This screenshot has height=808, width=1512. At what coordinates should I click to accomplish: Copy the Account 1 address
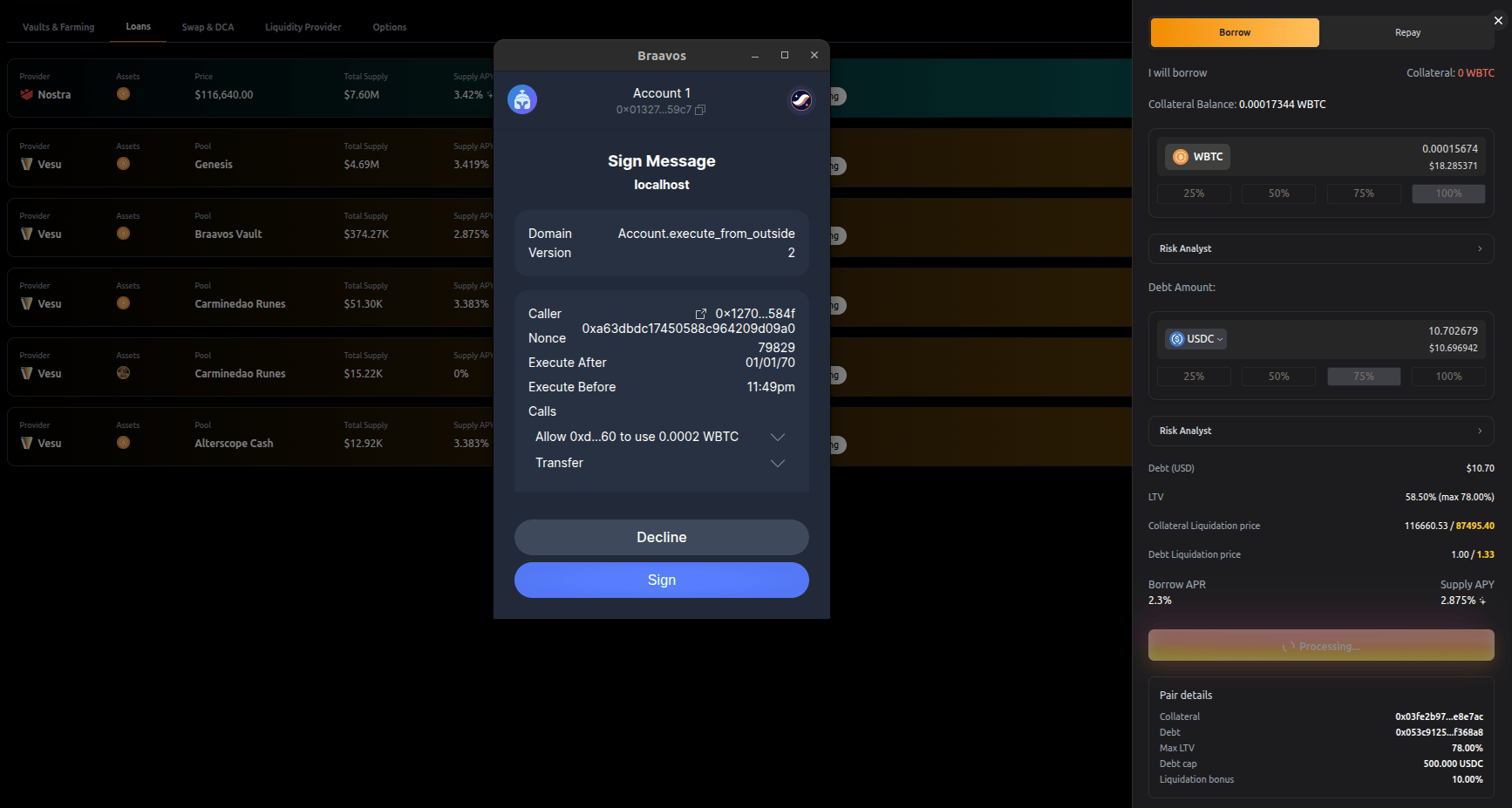(700, 110)
